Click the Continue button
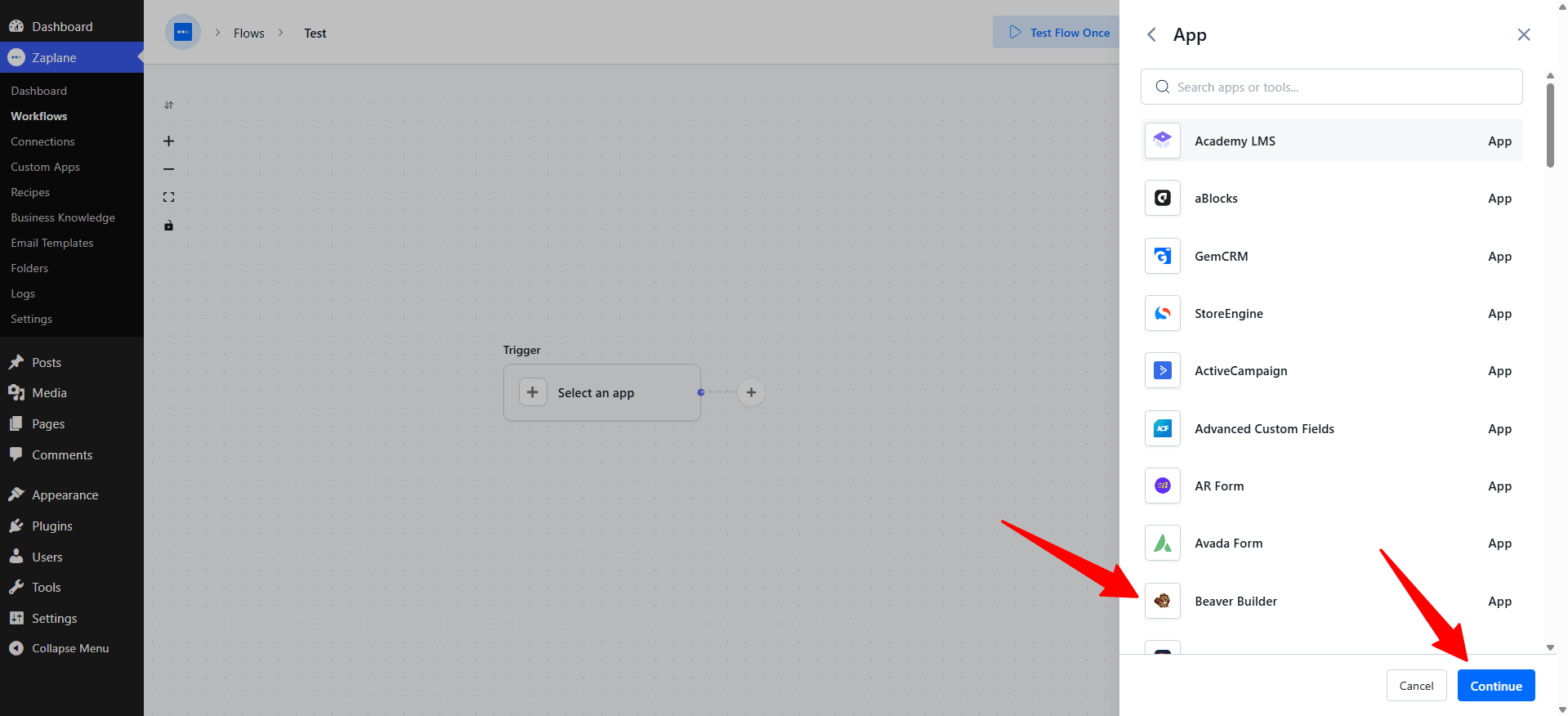Image resolution: width=1568 pixels, height=716 pixels. coord(1496,686)
